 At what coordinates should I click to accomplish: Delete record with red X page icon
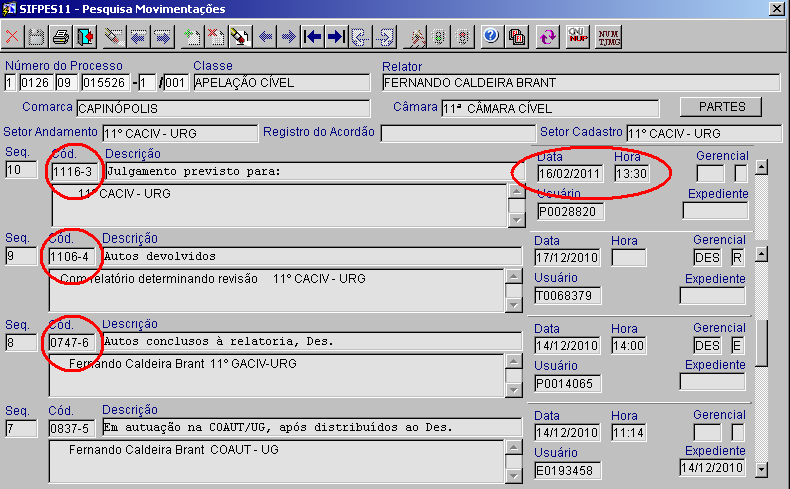coord(217,37)
